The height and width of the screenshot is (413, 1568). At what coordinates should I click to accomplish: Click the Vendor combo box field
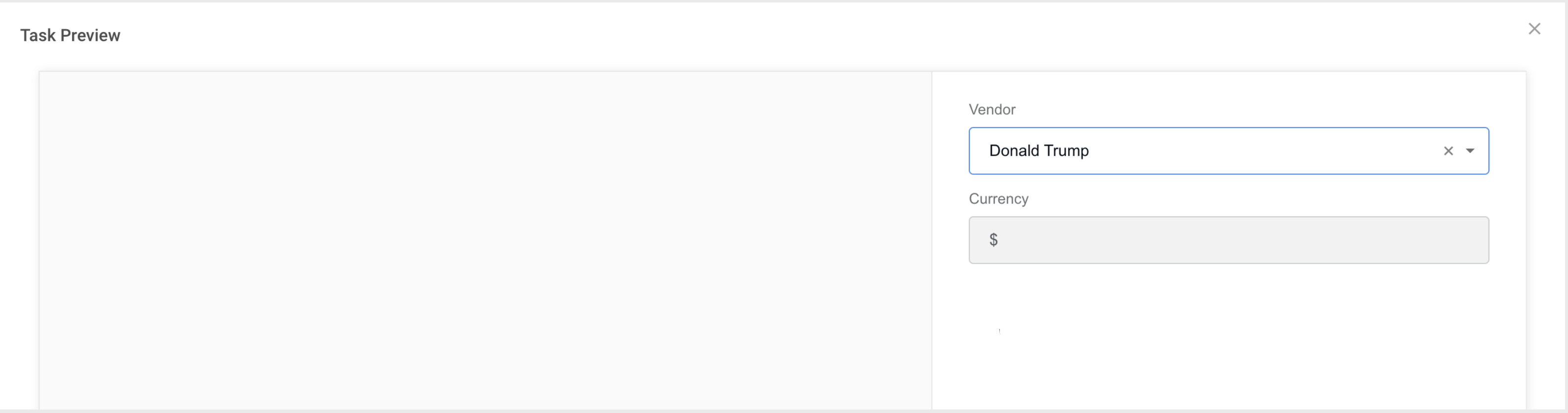pyautogui.click(x=1228, y=151)
